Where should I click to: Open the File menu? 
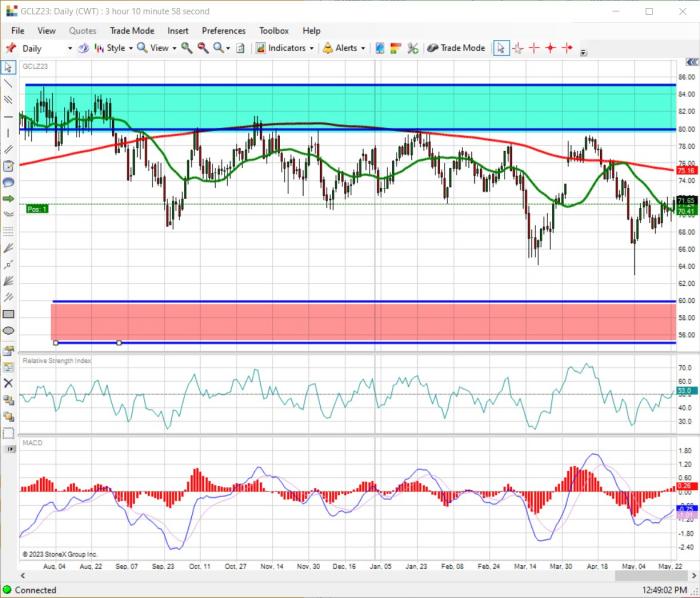(18, 31)
